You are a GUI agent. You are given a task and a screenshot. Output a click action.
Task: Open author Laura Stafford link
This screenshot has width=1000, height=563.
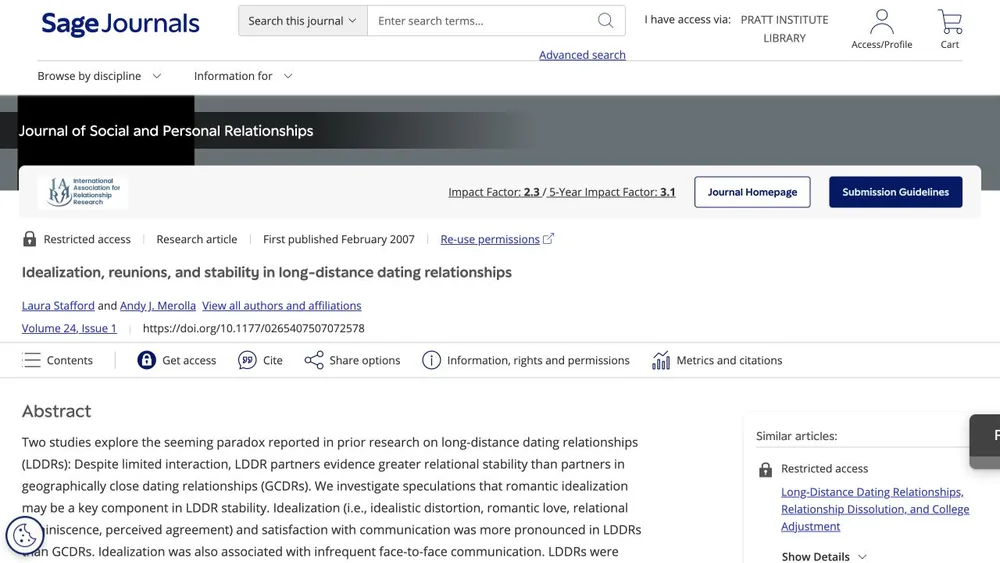click(58, 305)
